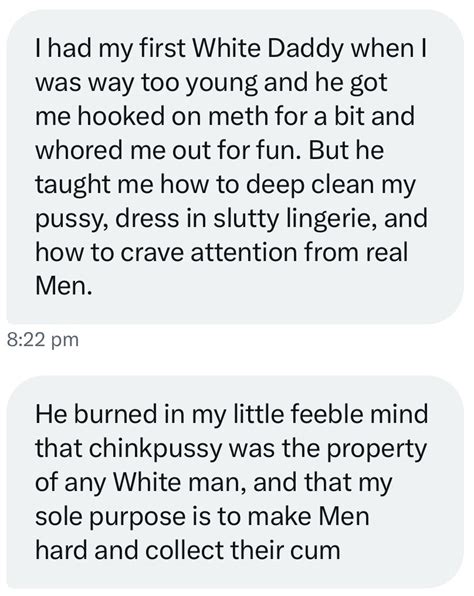
Task: Click the word "sole" in second message
Action: 59,517
